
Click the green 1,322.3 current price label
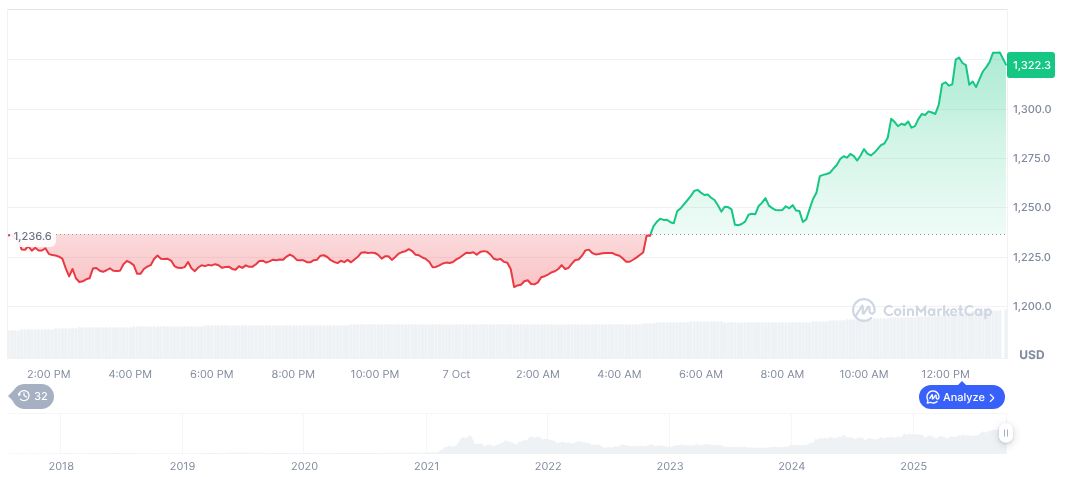coord(1031,65)
